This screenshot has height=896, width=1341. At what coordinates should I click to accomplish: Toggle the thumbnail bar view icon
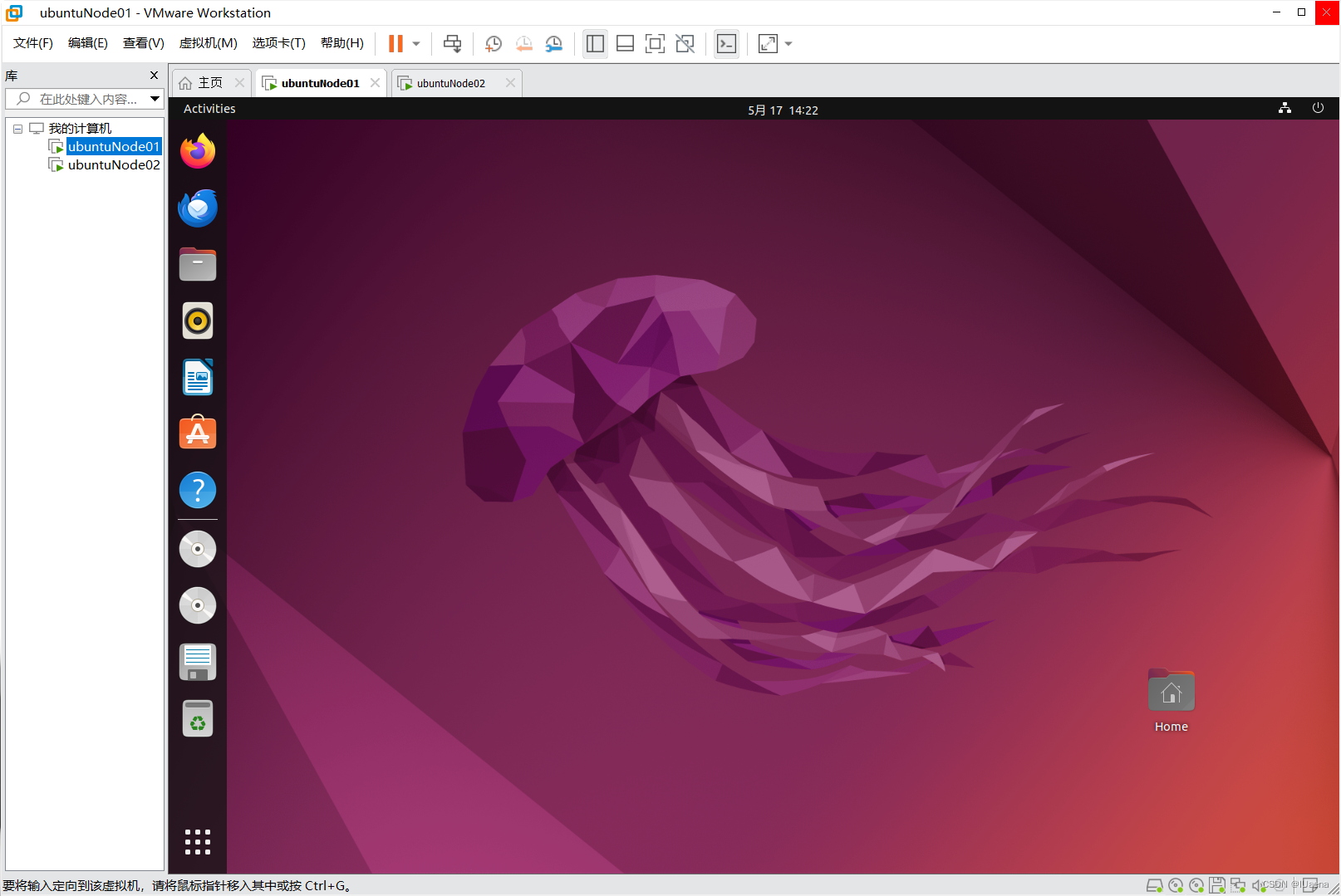pos(625,43)
